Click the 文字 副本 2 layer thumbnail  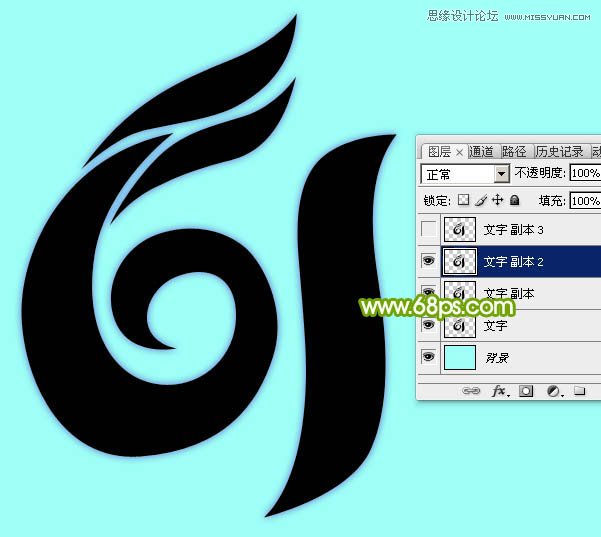click(x=460, y=262)
